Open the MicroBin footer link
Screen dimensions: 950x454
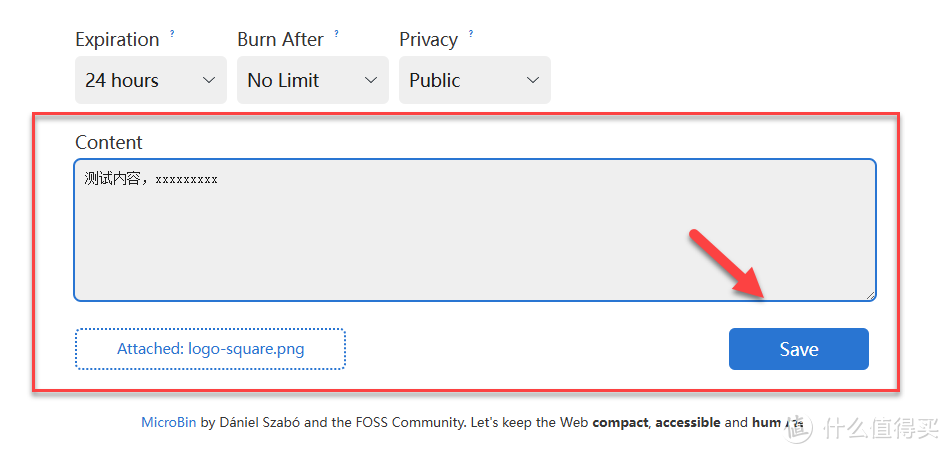tap(169, 423)
